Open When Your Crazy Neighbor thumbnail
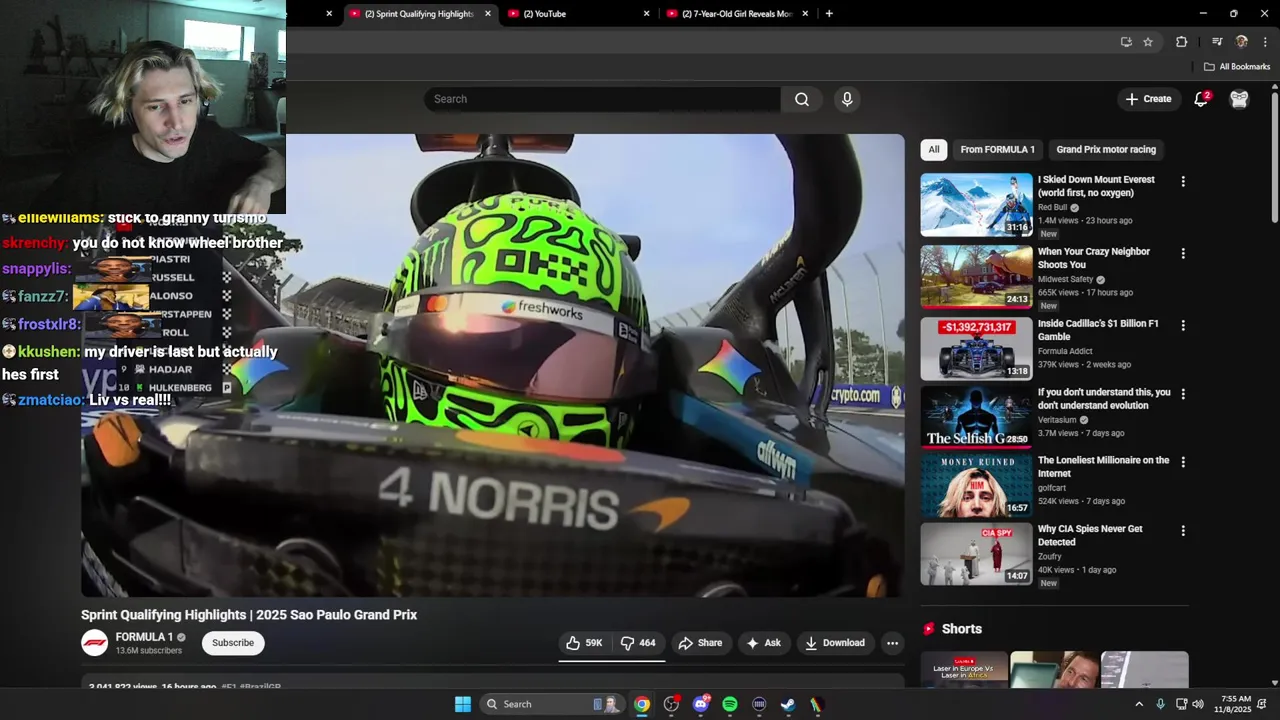The height and width of the screenshot is (720, 1280). pyautogui.click(x=976, y=277)
